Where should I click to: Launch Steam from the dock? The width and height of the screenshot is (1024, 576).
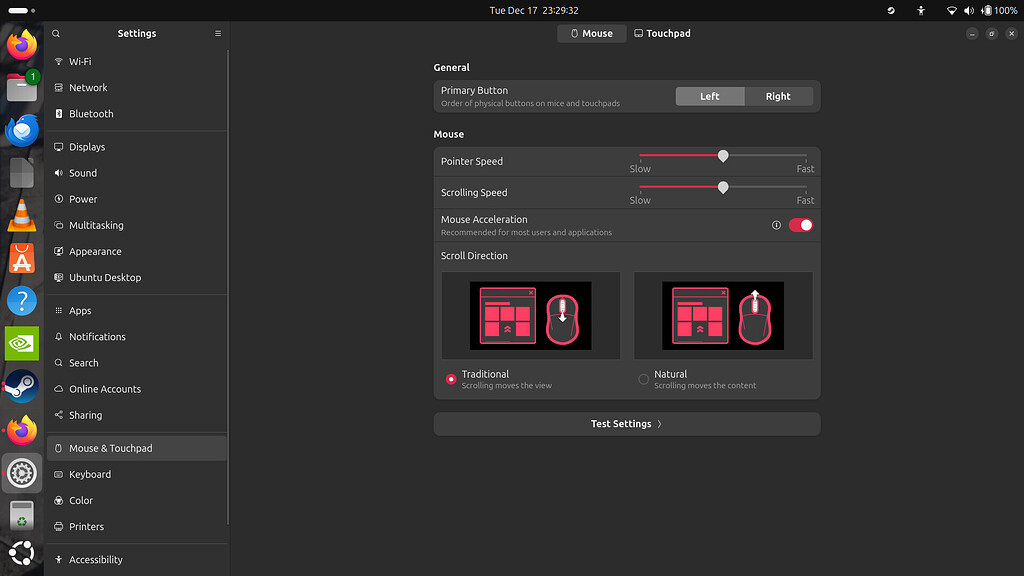pyautogui.click(x=21, y=385)
